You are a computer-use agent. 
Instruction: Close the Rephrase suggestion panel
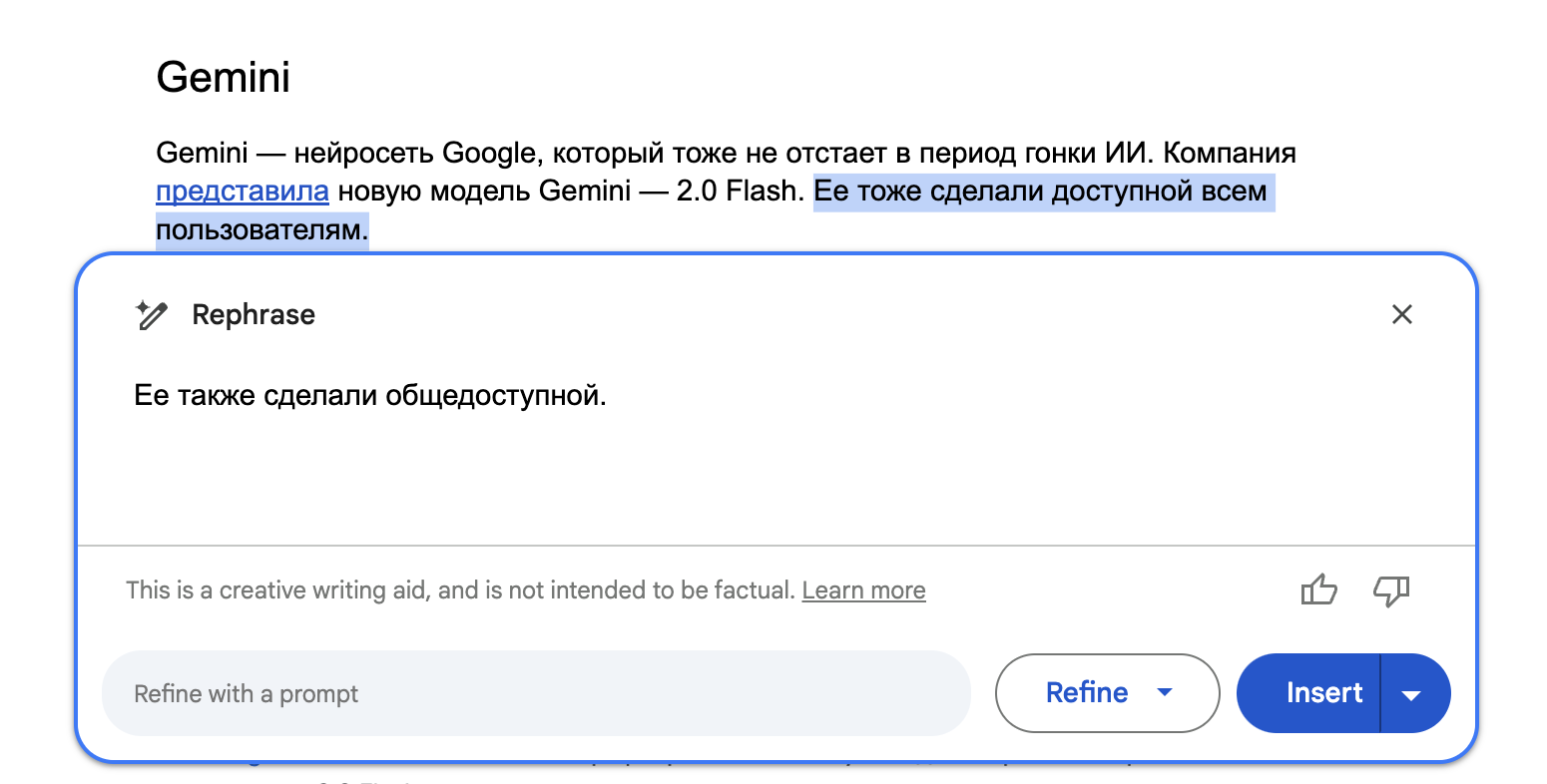(x=1401, y=315)
